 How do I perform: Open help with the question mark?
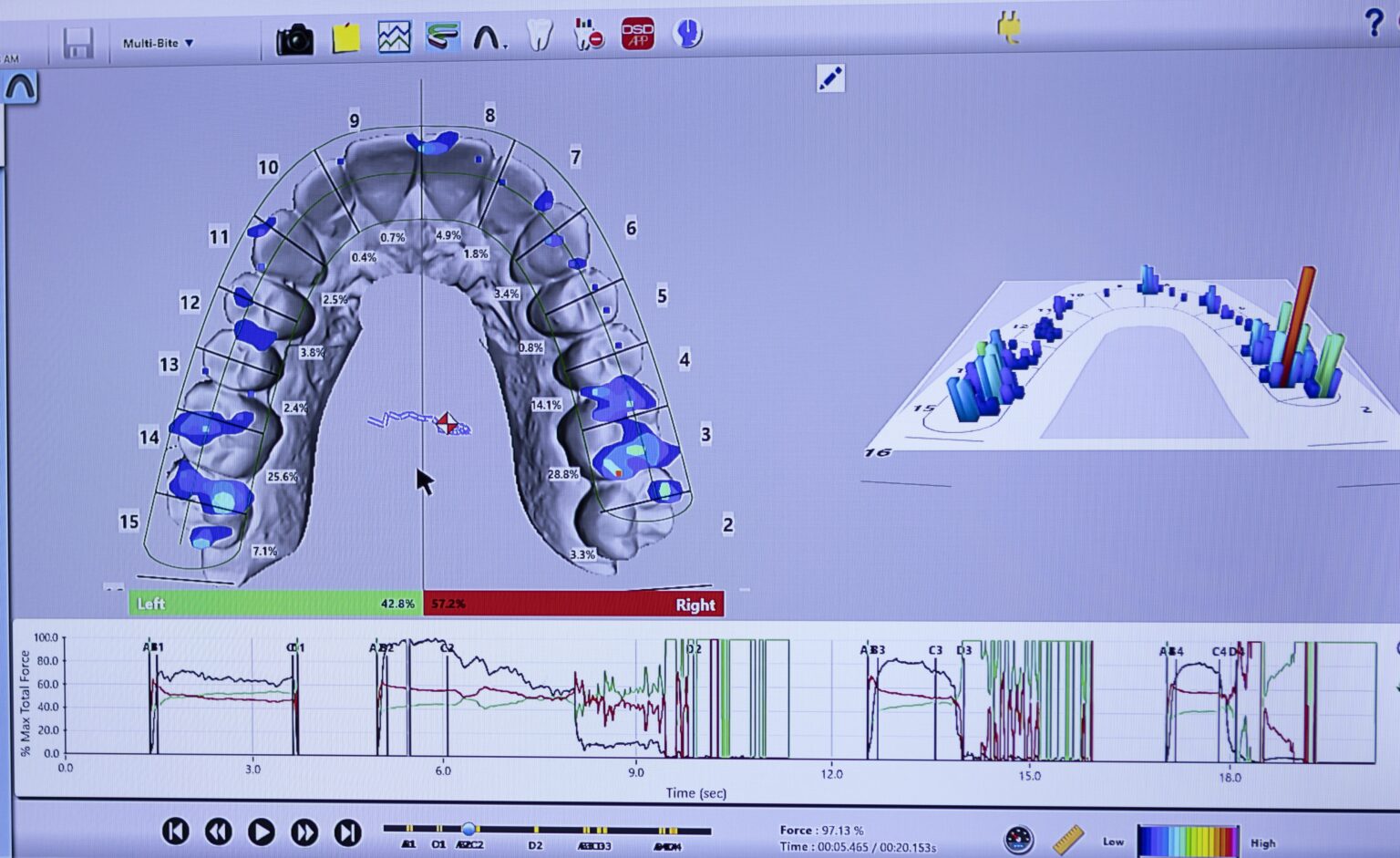click(x=1374, y=23)
